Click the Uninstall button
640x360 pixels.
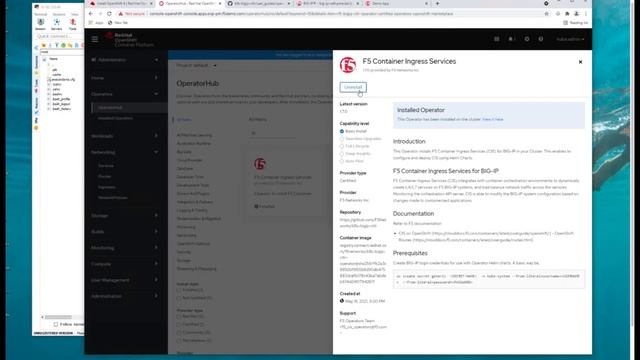point(353,87)
